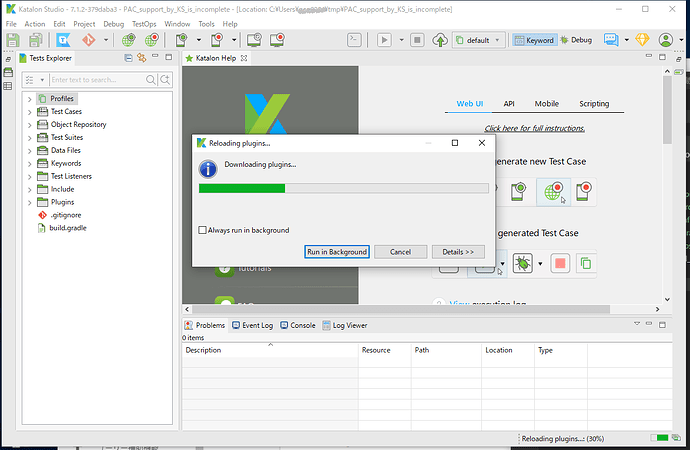
Task: Open the TestOps menu
Action: [144, 24]
